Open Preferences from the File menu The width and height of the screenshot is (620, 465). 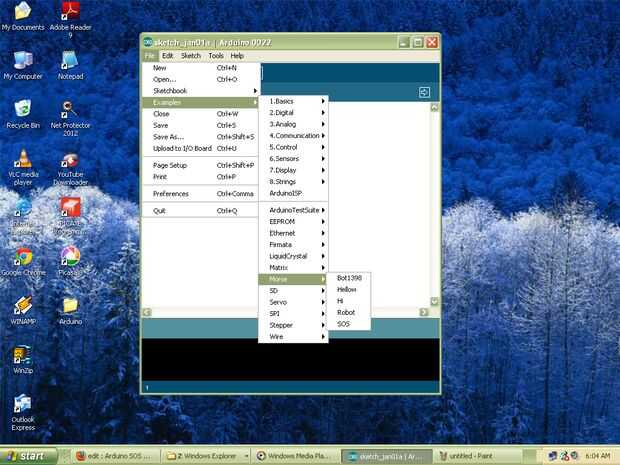[x=200, y=194]
